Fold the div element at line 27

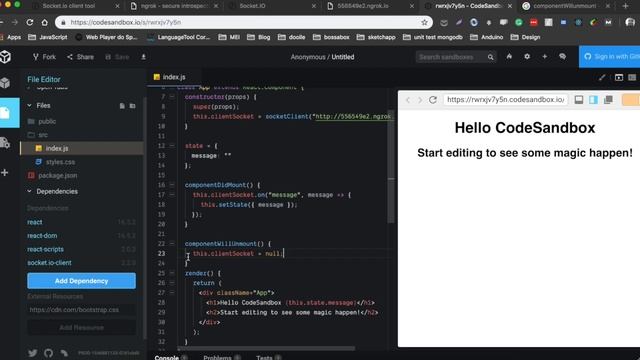coord(172,293)
